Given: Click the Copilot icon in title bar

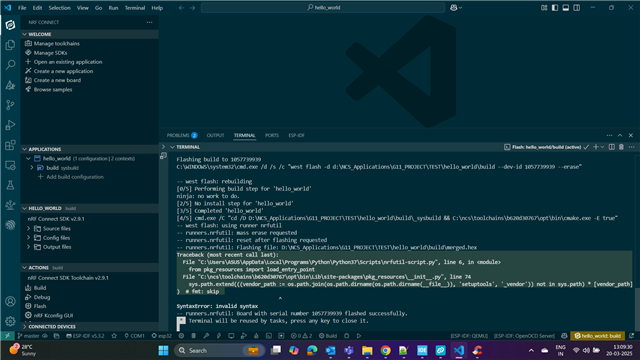Looking at the screenshot, I should click(x=453, y=8).
